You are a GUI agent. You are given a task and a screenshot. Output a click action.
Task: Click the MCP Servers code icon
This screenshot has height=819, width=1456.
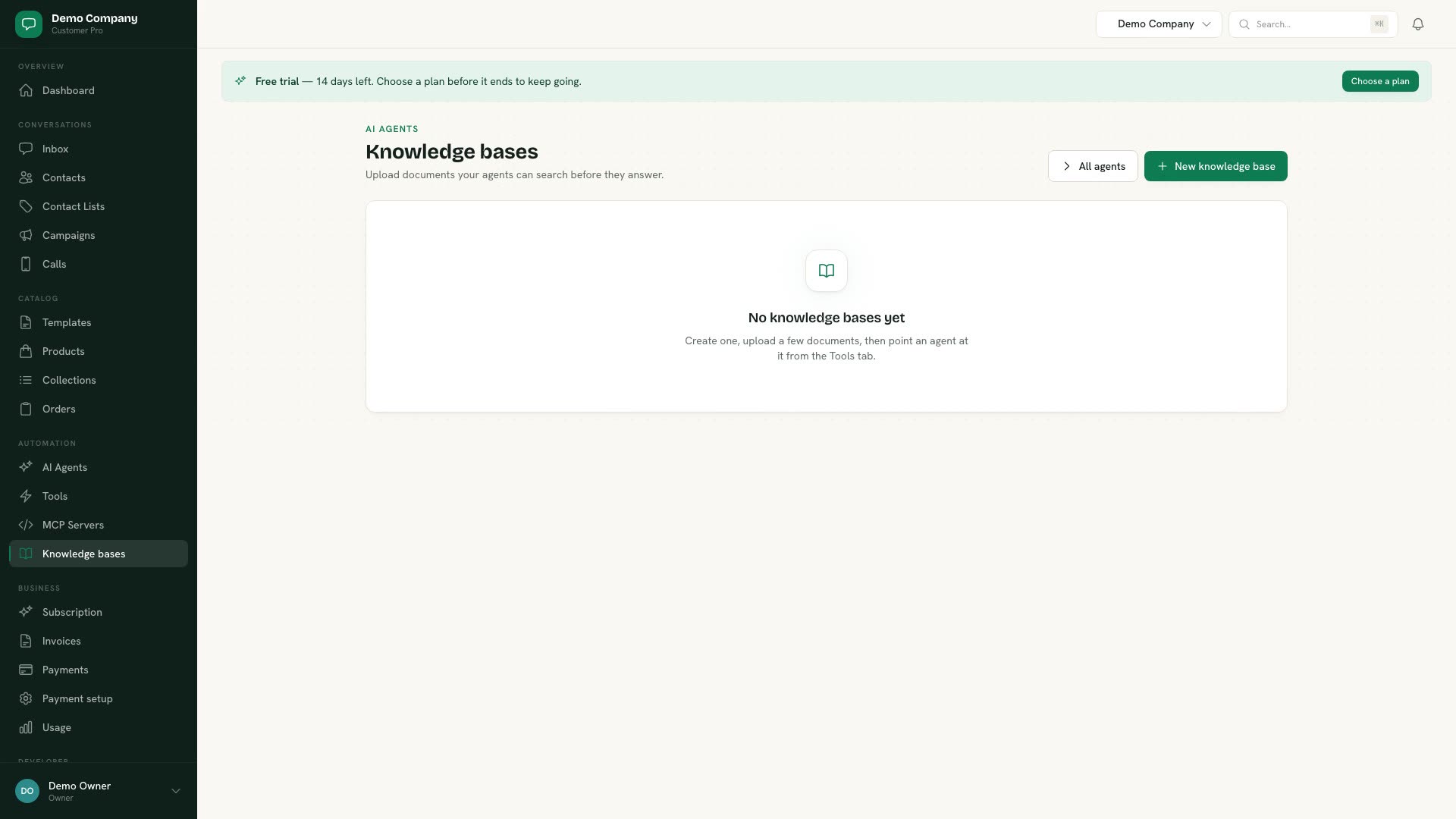(26, 525)
